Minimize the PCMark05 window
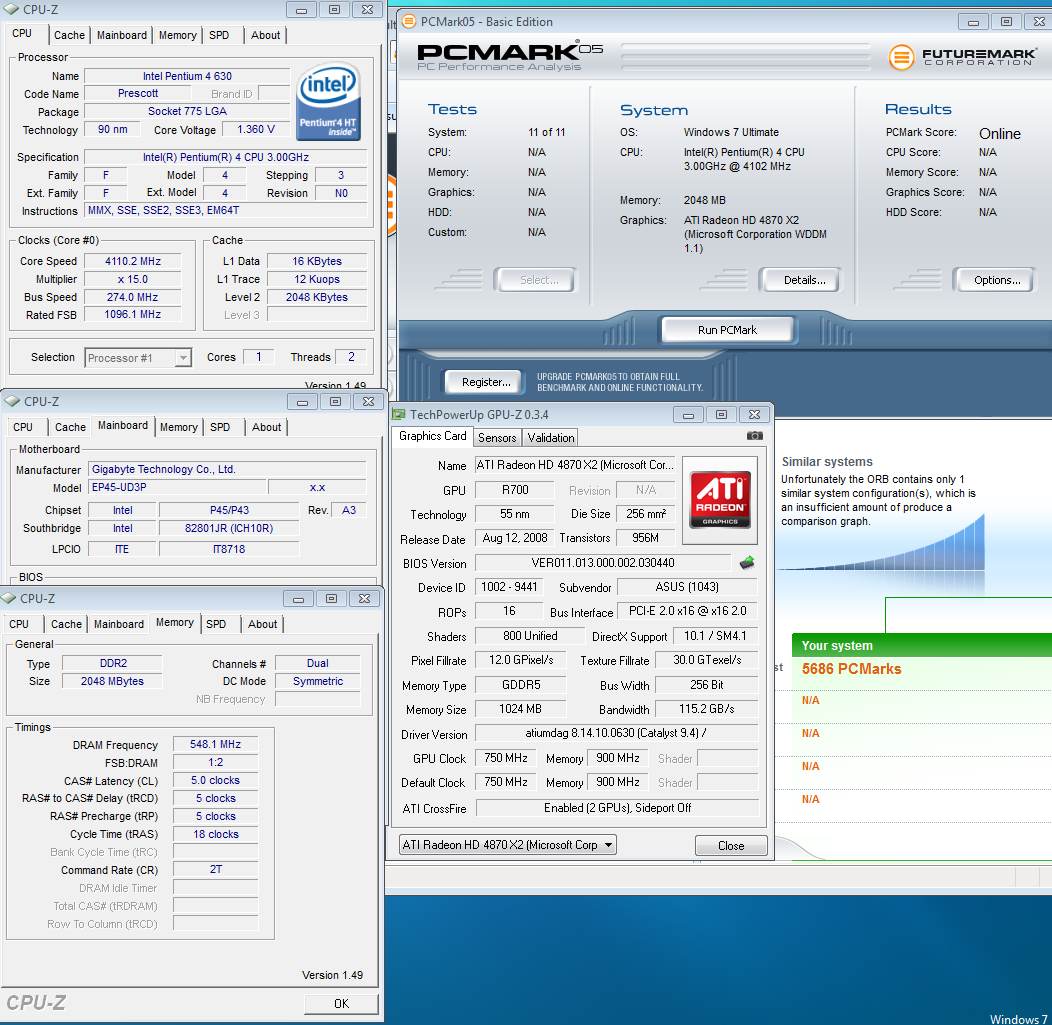The image size is (1052, 1025). (973, 21)
